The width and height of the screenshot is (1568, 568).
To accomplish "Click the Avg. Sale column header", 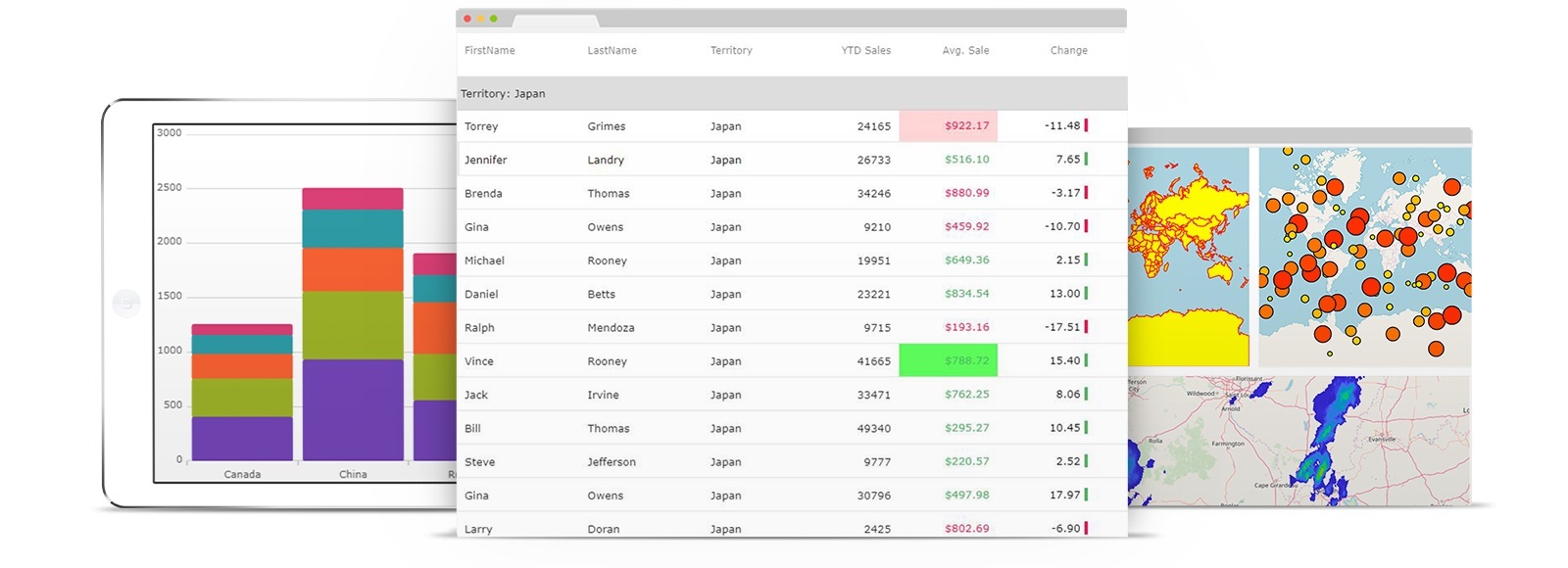I will pos(965,51).
